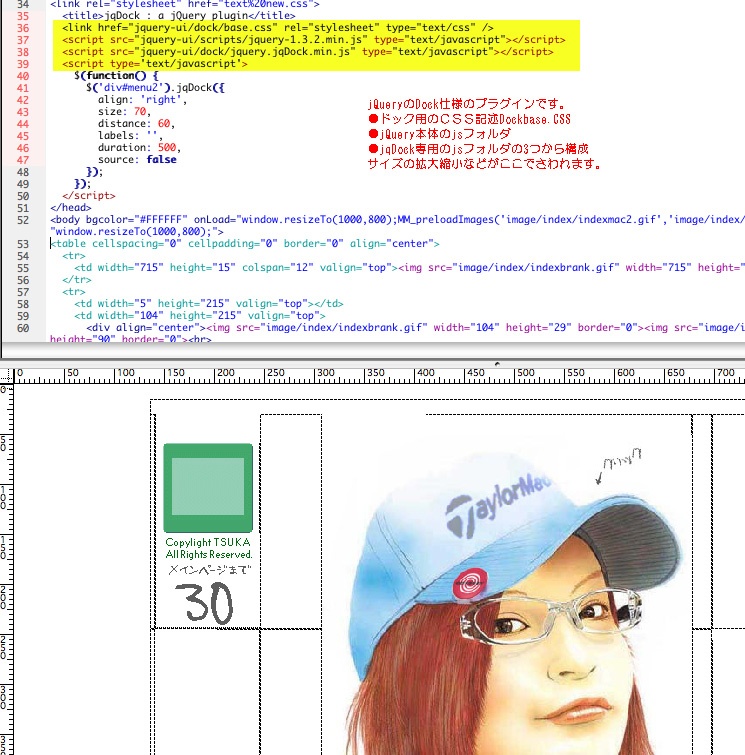Click the td line with width="104" height="215"
745x755 pixels.
200,316
